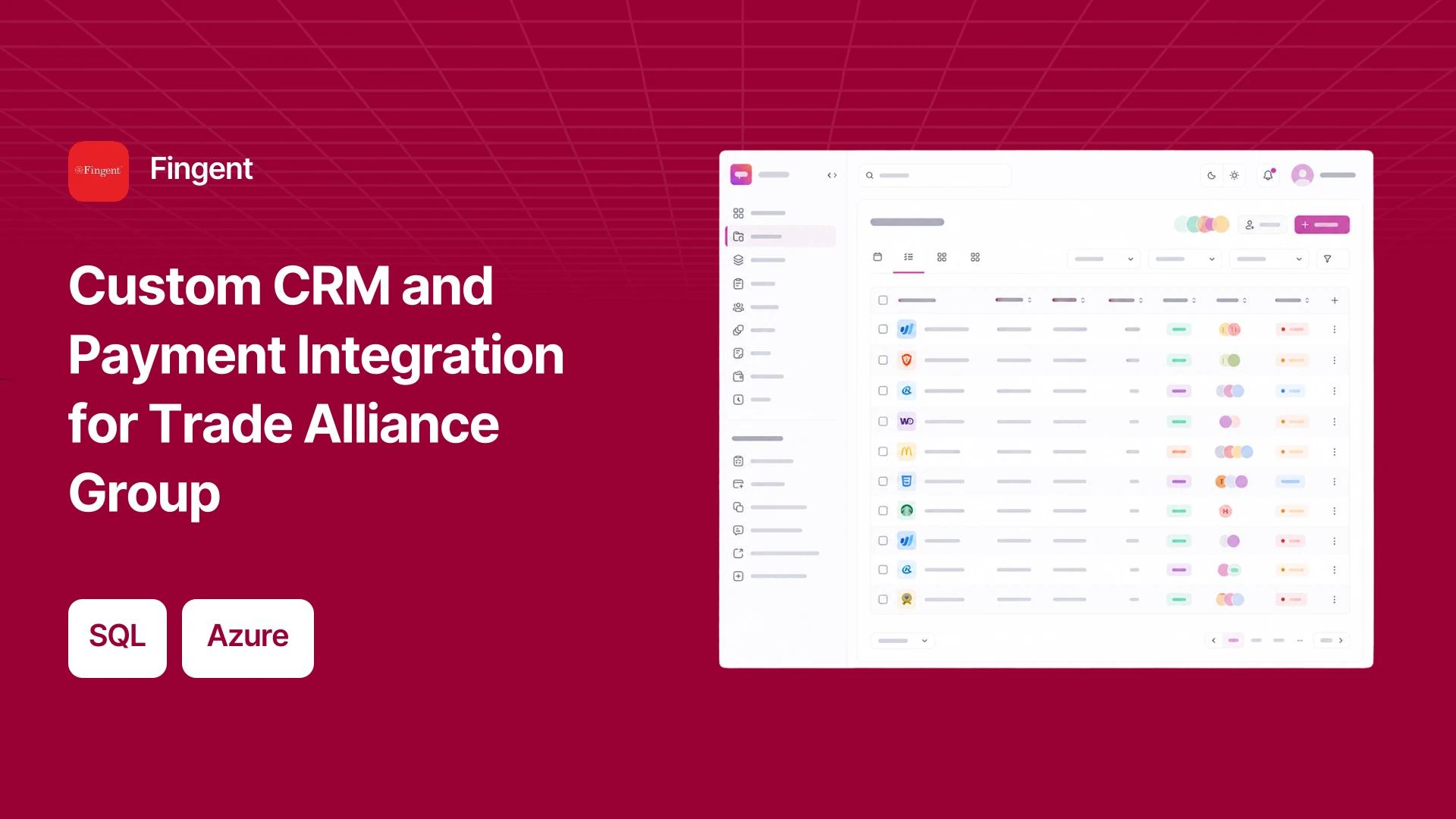The height and width of the screenshot is (819, 1456).
Task: Open the dropdown adjacent to the funnel icon
Action: 1269,259
